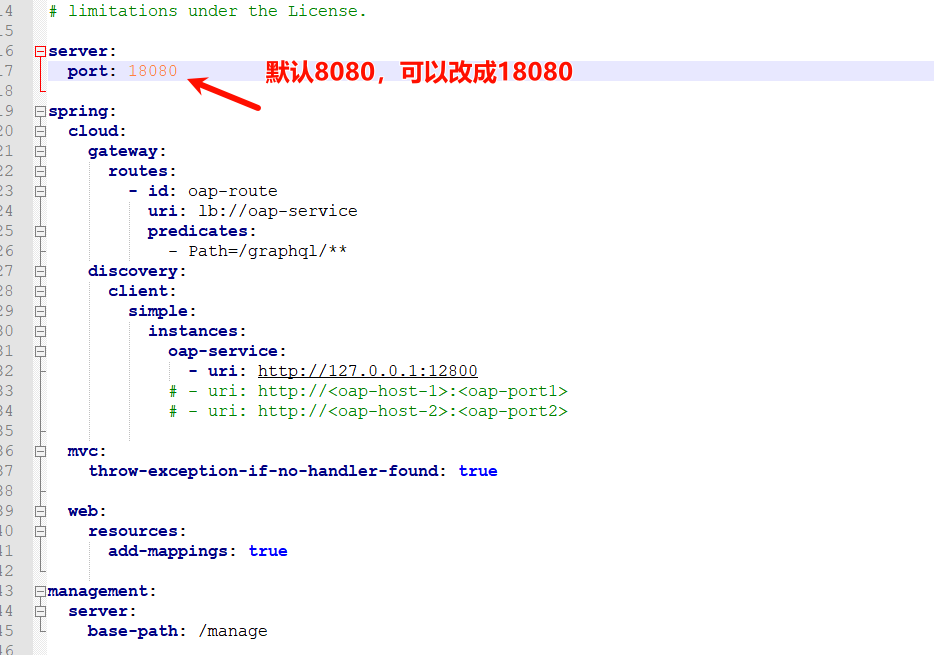Collapse the top-level server block fold marker
The height and width of the screenshot is (655, 934).
(x=40, y=51)
